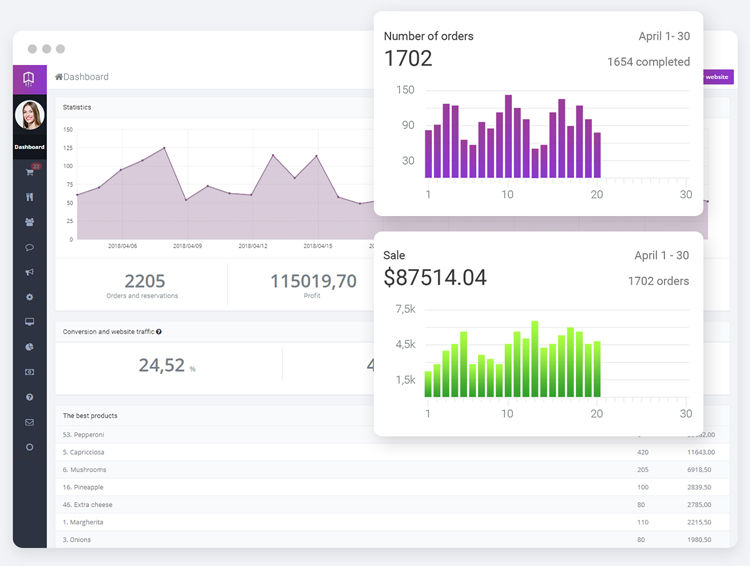Open the gear settings icon in sidebar
750x566 pixels.
coord(29,297)
